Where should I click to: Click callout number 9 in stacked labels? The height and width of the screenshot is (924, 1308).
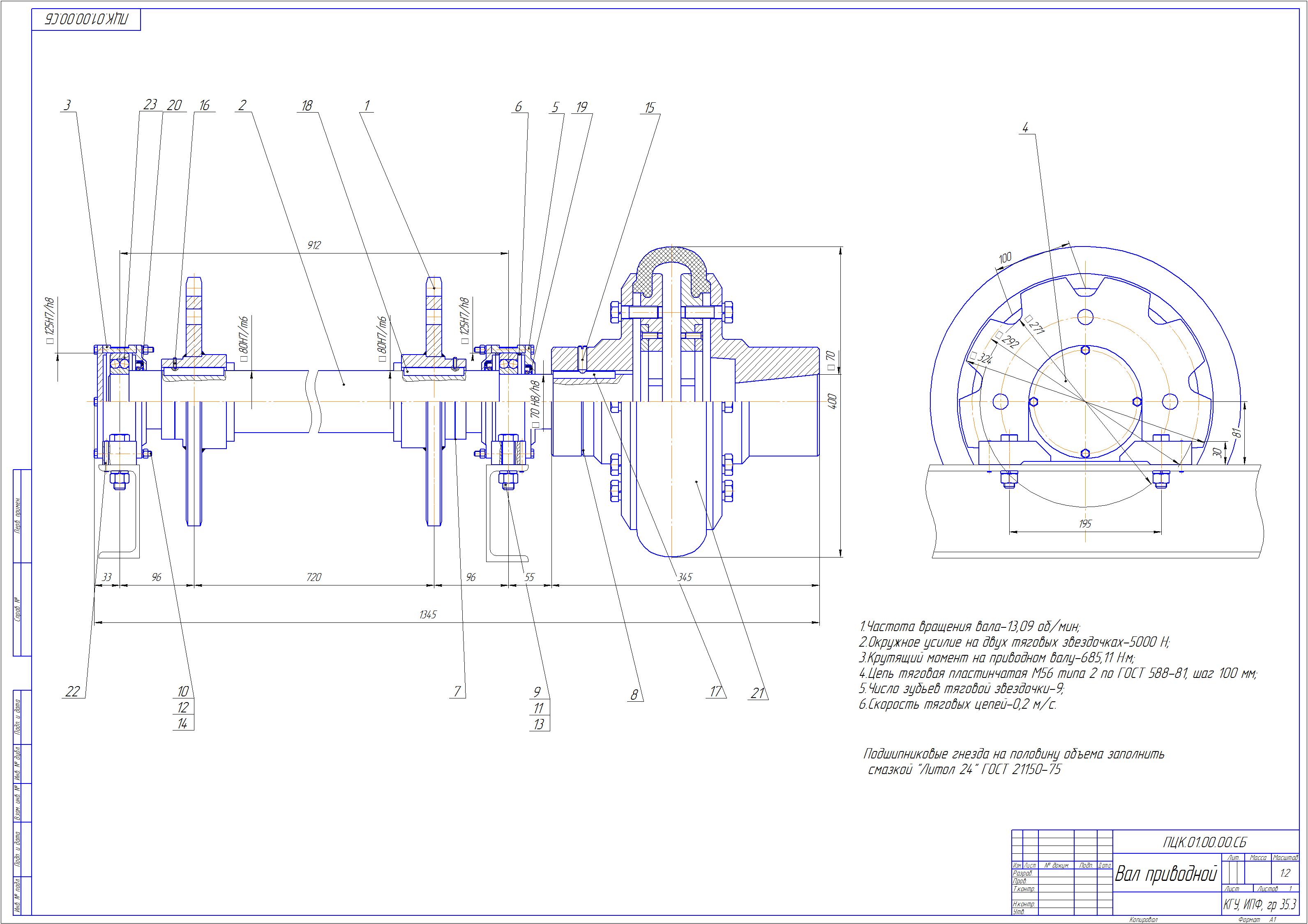537,692
